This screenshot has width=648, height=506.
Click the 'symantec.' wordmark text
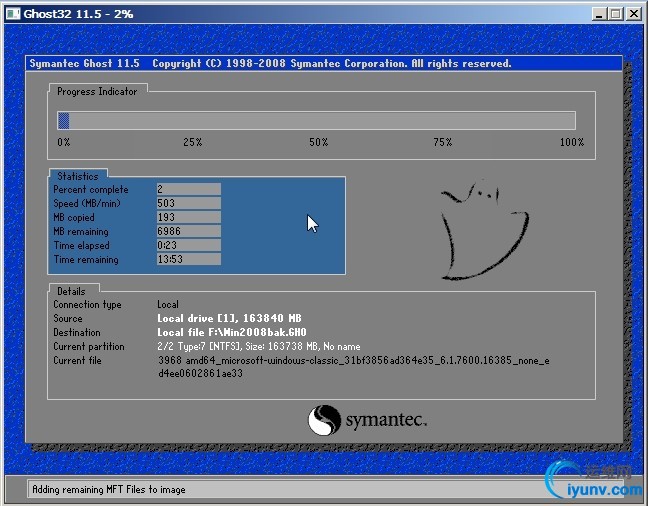(x=386, y=420)
